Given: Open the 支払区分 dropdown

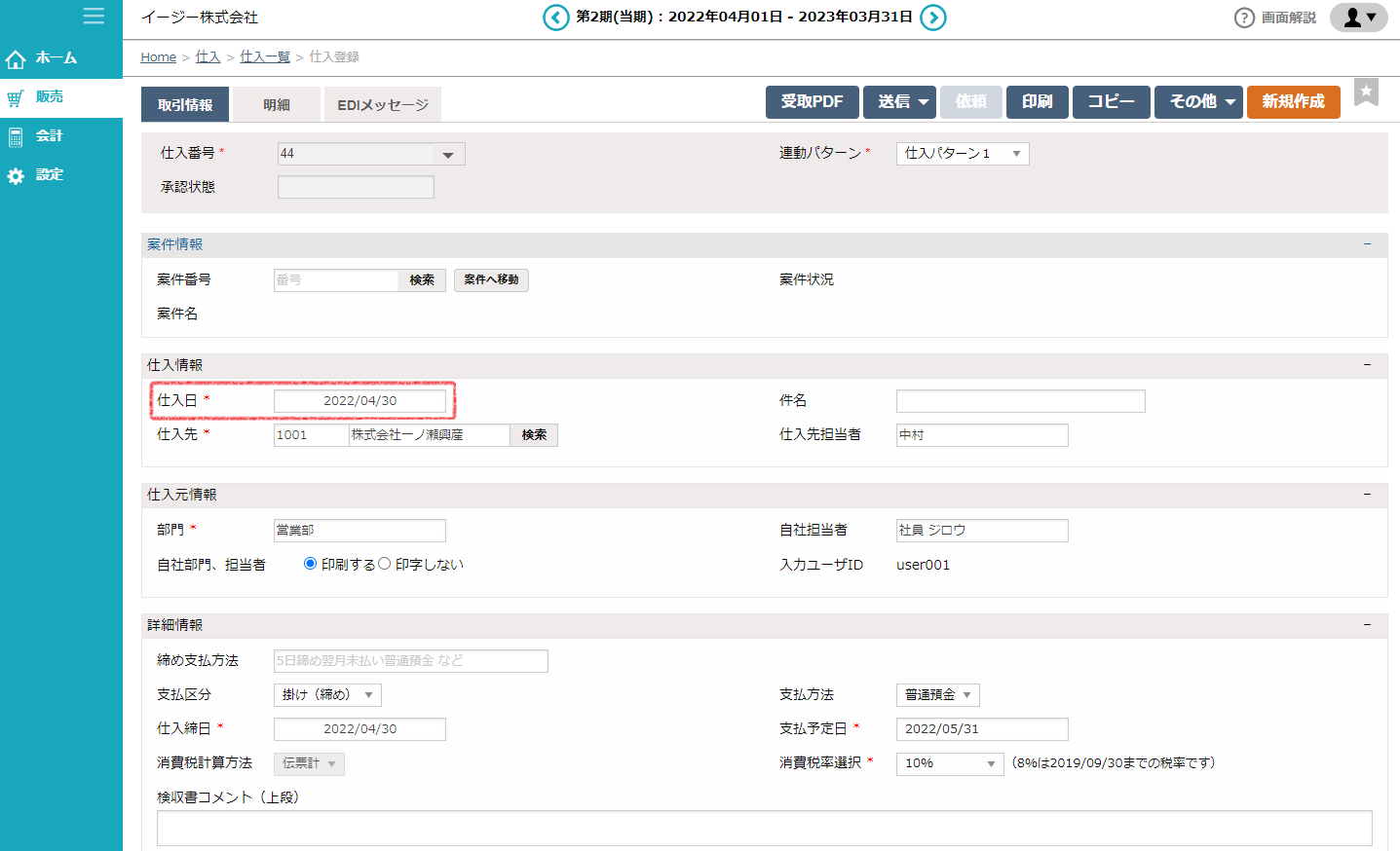Looking at the screenshot, I should 327,695.
